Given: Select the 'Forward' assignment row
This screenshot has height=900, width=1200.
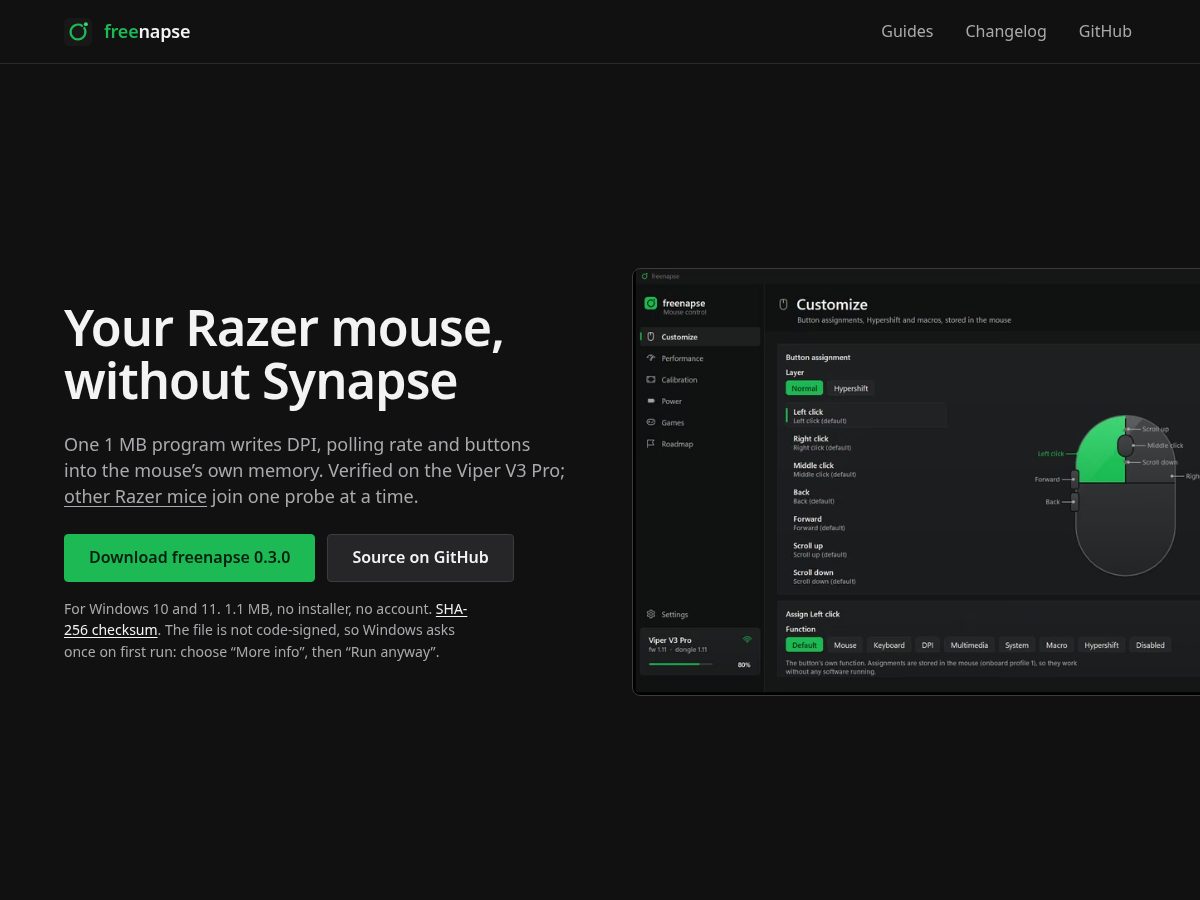Looking at the screenshot, I should pos(866,523).
